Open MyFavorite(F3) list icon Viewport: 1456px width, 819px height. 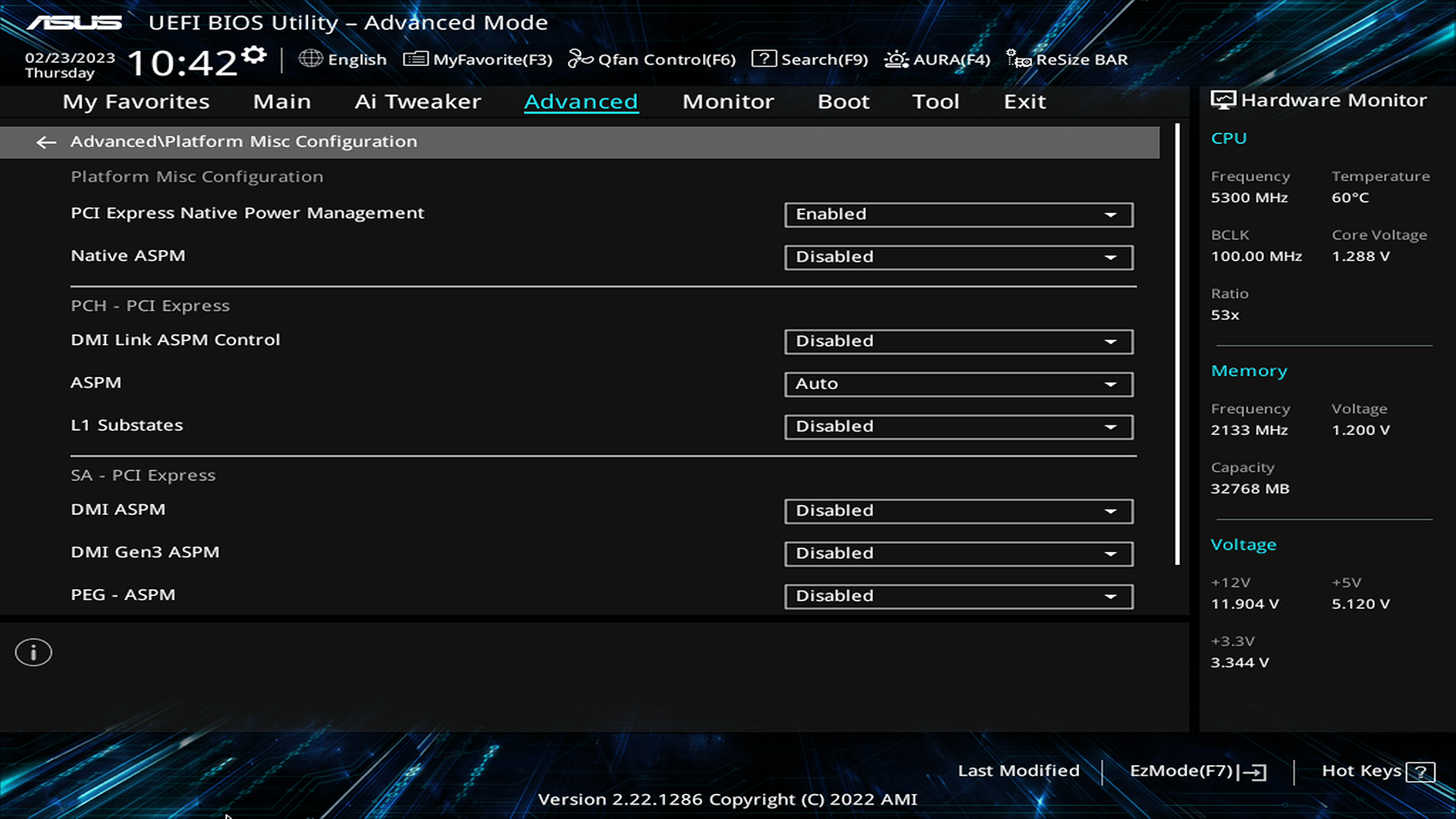(415, 59)
